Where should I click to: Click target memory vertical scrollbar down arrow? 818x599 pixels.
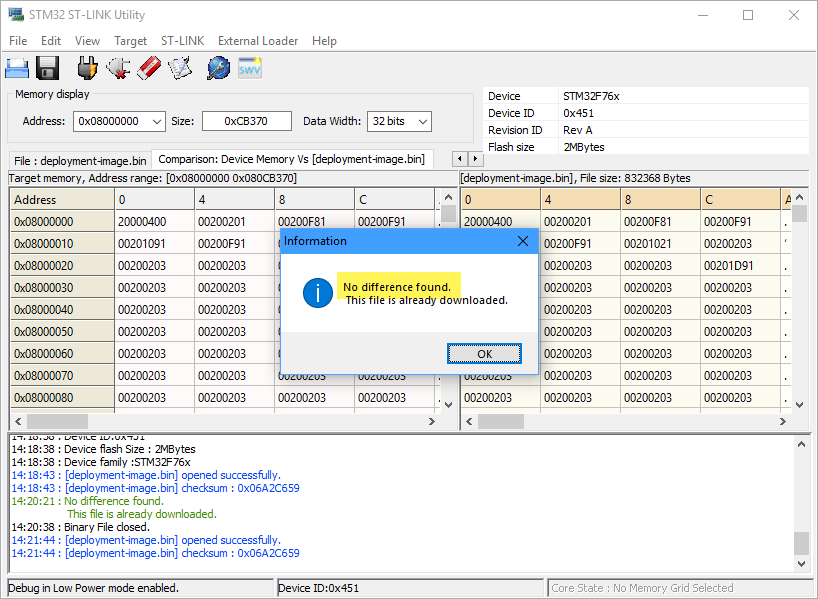pos(448,404)
